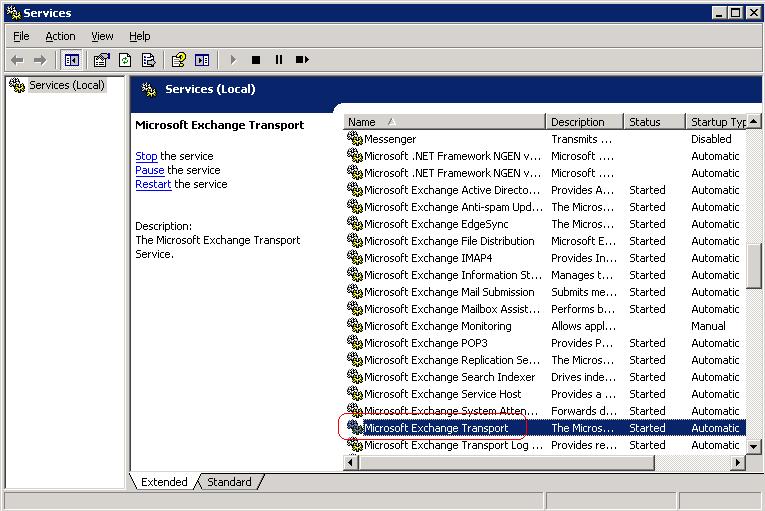Click the Pause the service link
Viewport: 765px width, 511px height.
149,170
